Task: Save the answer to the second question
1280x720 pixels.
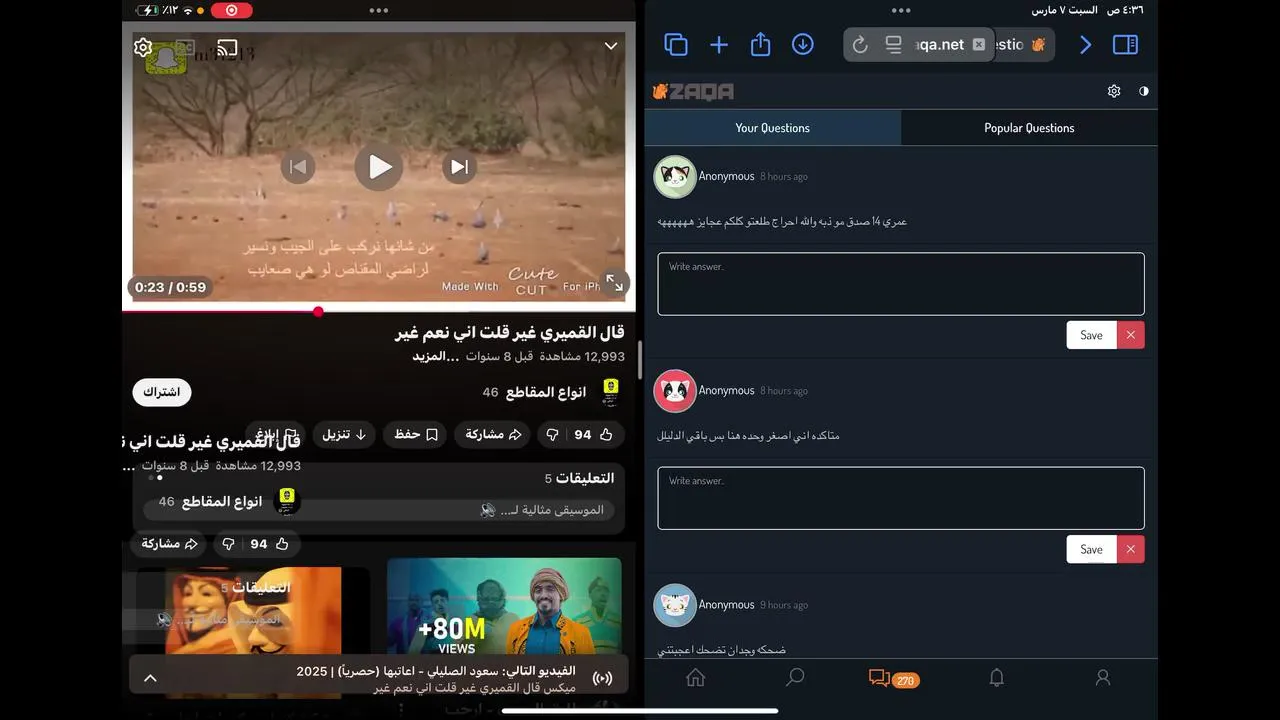Action: tap(1091, 549)
